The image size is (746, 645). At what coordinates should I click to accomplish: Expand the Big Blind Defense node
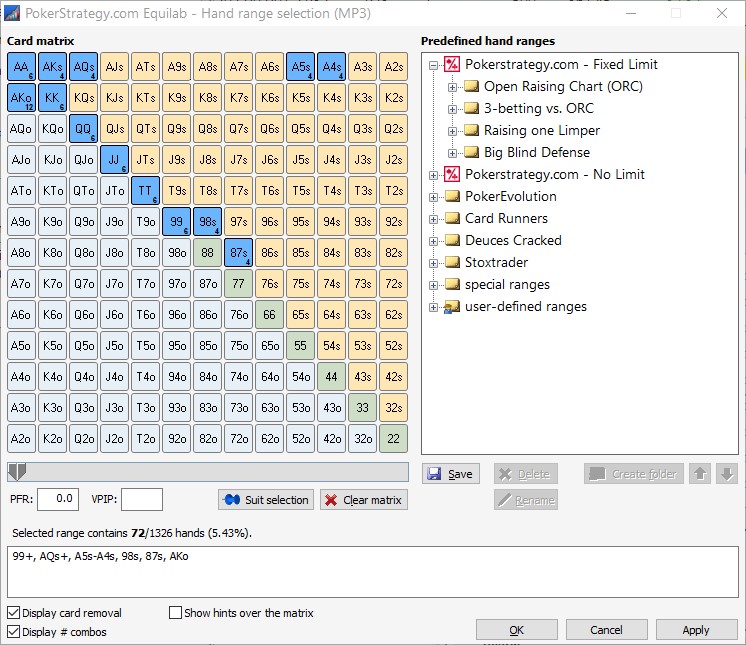pos(452,153)
